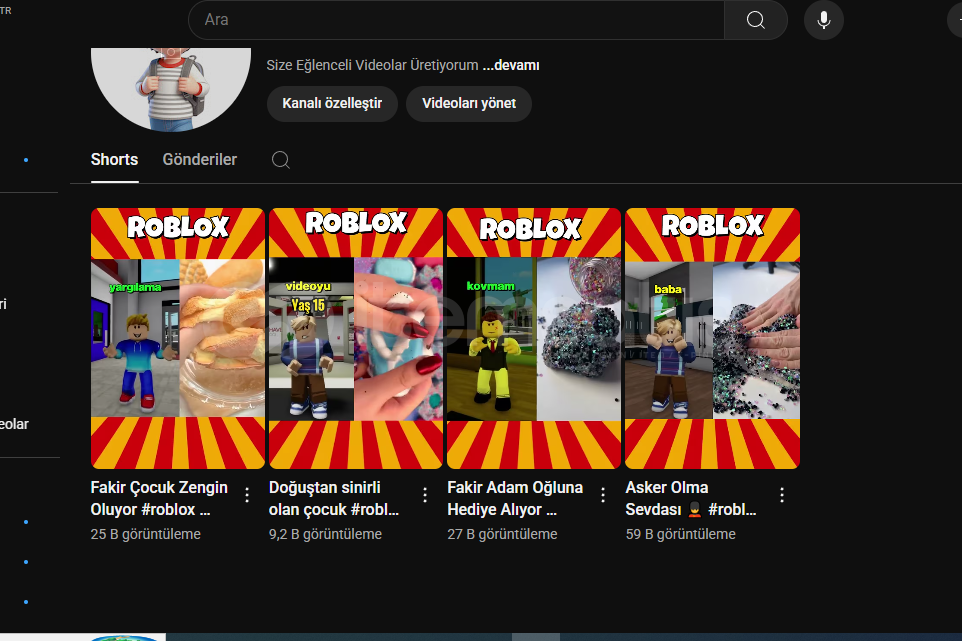This screenshot has height=641, width=962.
Task: Play the short thumbnail captioned yargılama
Action: (178, 339)
